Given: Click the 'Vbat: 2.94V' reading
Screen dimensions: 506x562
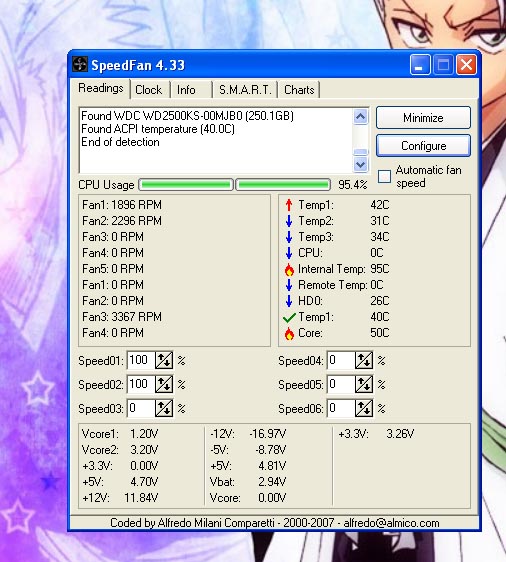Looking at the screenshot, I should pyautogui.click(x=248, y=482).
